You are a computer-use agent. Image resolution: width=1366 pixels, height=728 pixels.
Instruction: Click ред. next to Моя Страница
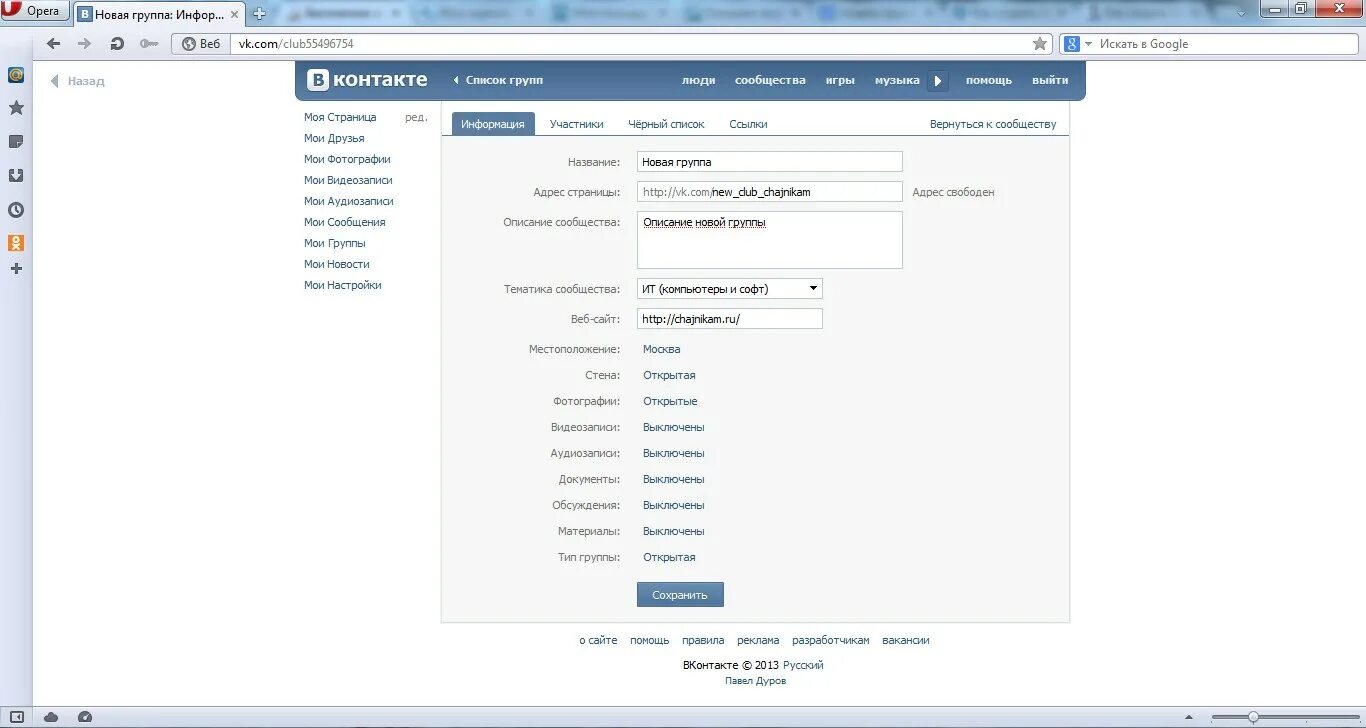(416, 117)
